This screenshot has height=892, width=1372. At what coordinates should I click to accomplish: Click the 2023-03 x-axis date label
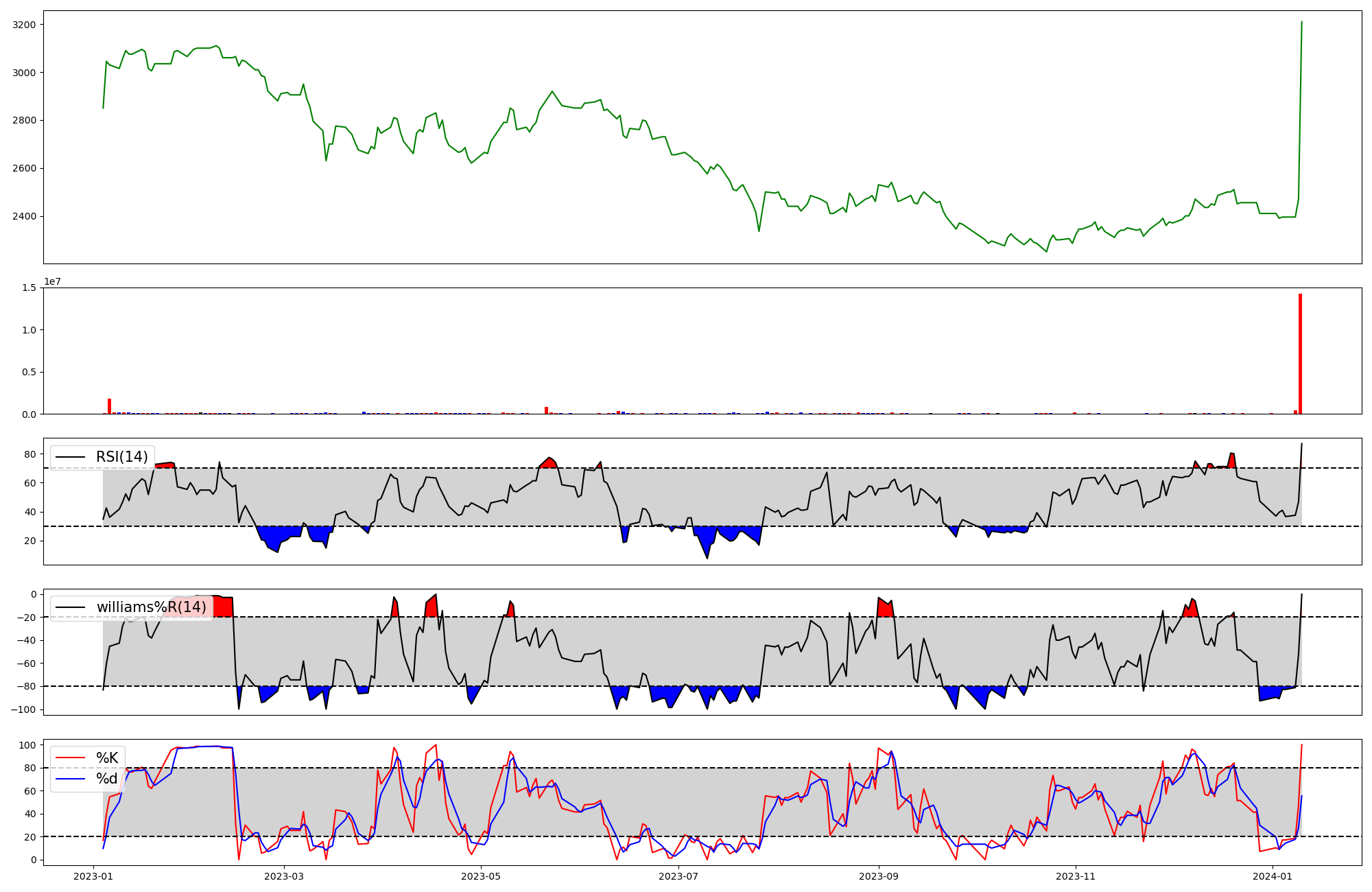[283, 876]
